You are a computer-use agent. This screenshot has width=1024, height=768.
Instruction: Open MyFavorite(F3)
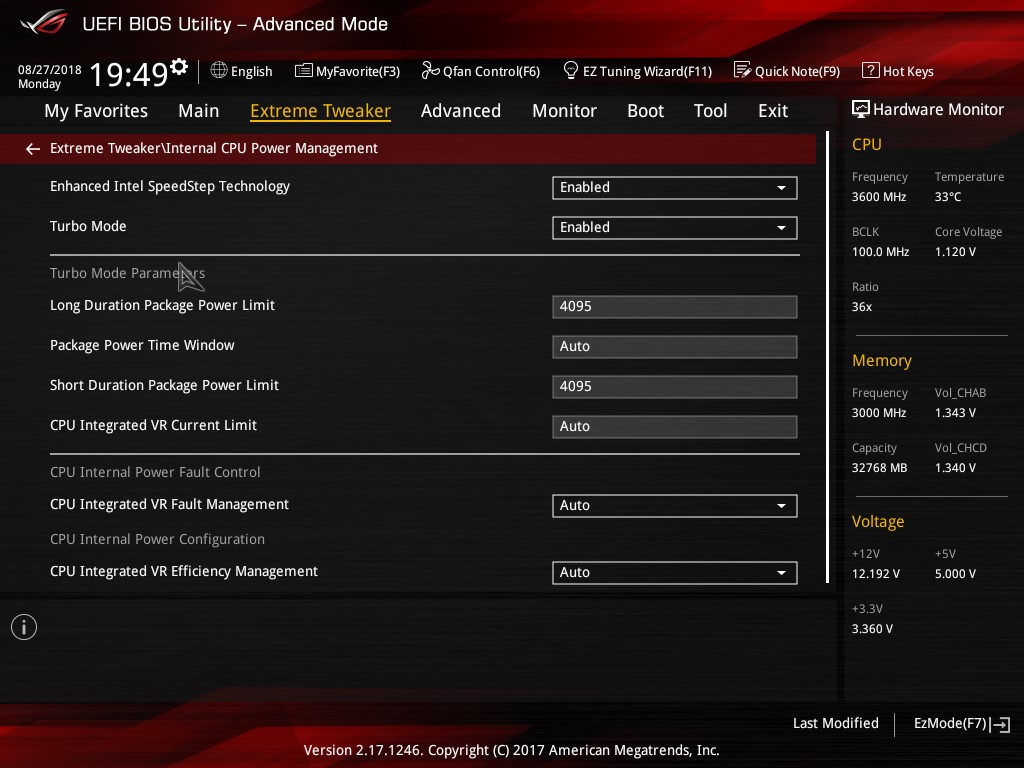[x=347, y=71]
